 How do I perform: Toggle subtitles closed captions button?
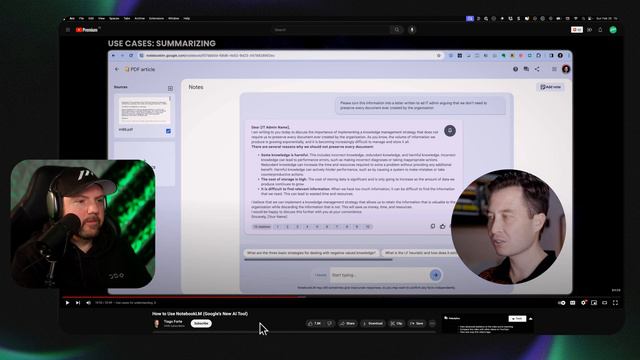pos(573,303)
